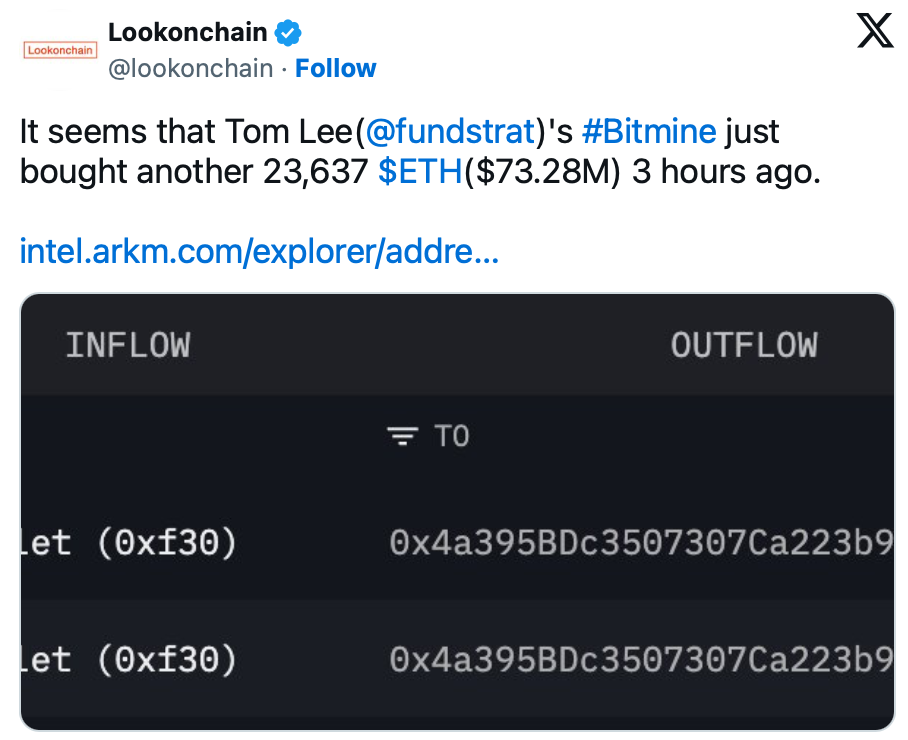This screenshot has height=740, width=908.
Task: Open the X logo link
Action: 876,33
